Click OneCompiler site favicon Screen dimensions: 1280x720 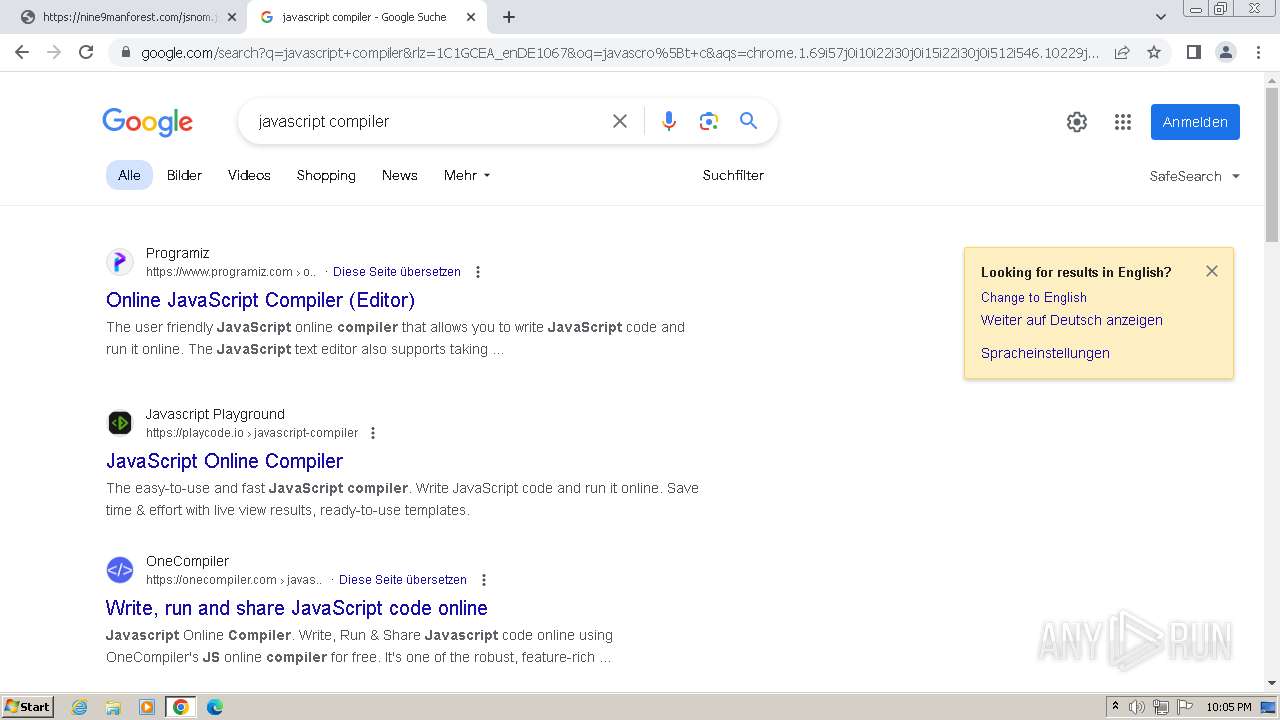(x=120, y=570)
